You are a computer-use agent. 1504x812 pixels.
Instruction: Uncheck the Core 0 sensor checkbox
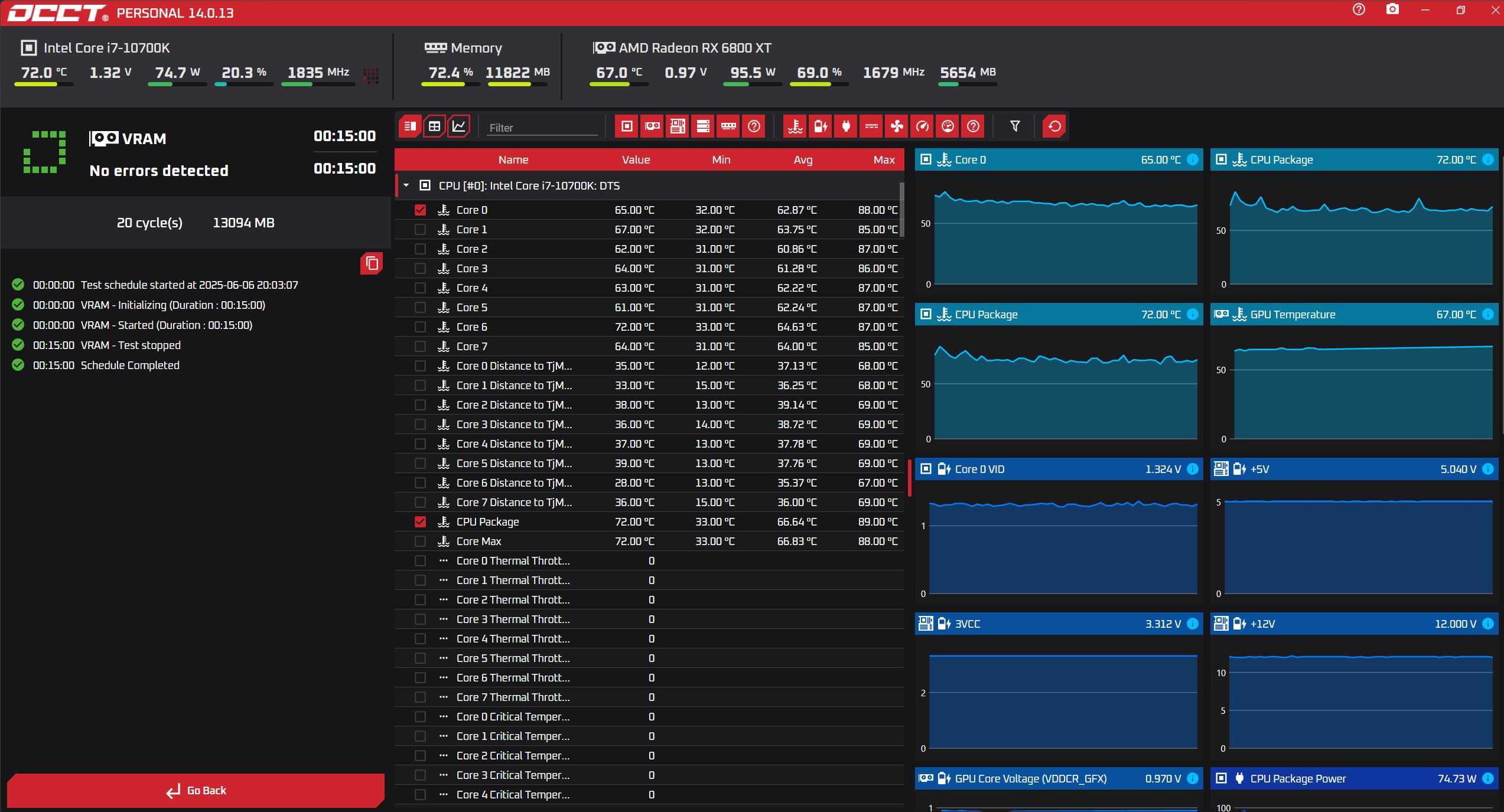(420, 210)
